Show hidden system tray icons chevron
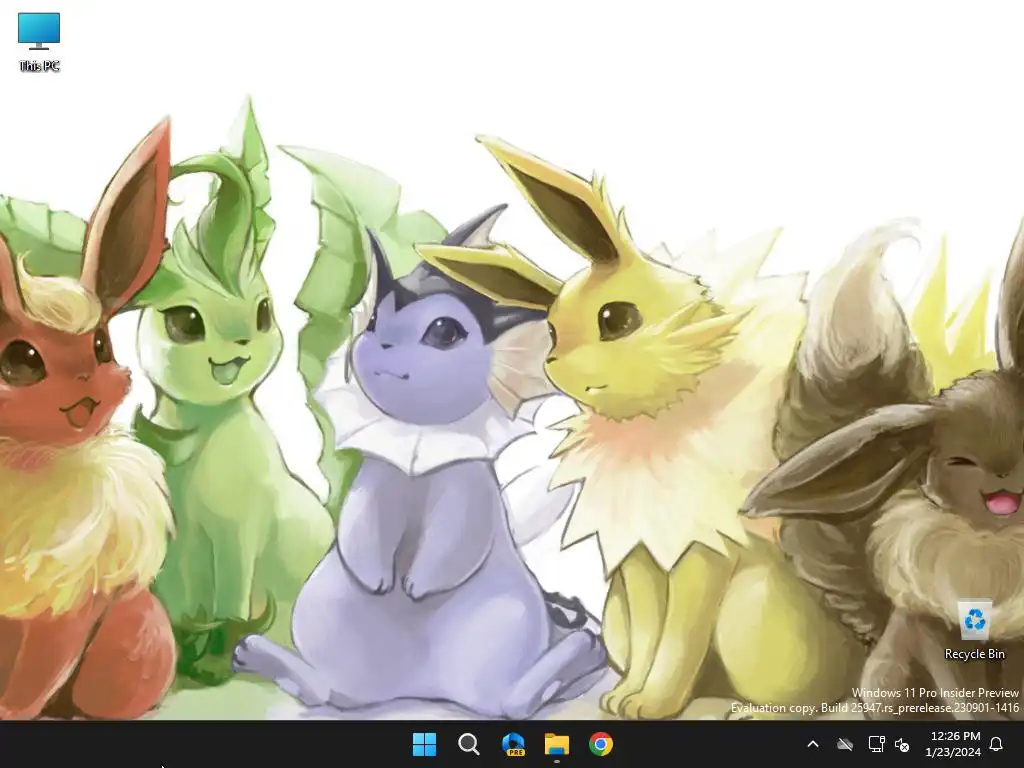1024x768 pixels. point(813,744)
